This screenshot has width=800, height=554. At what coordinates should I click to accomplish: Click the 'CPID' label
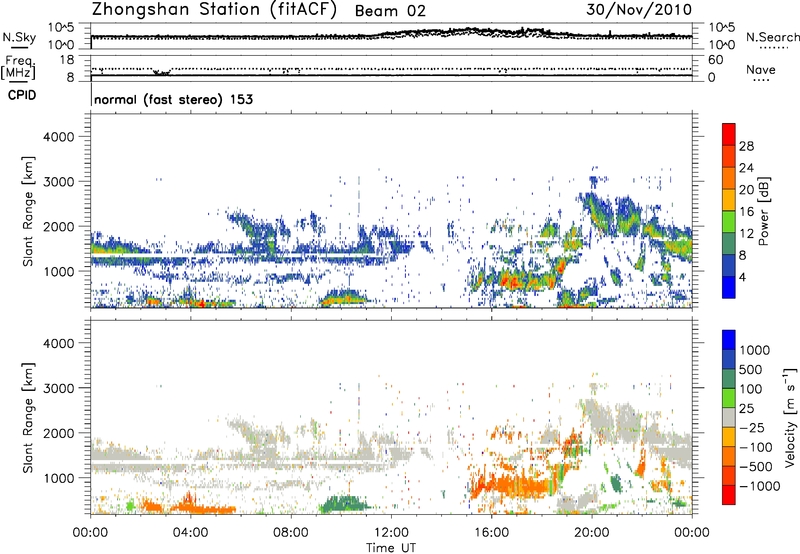[22, 95]
